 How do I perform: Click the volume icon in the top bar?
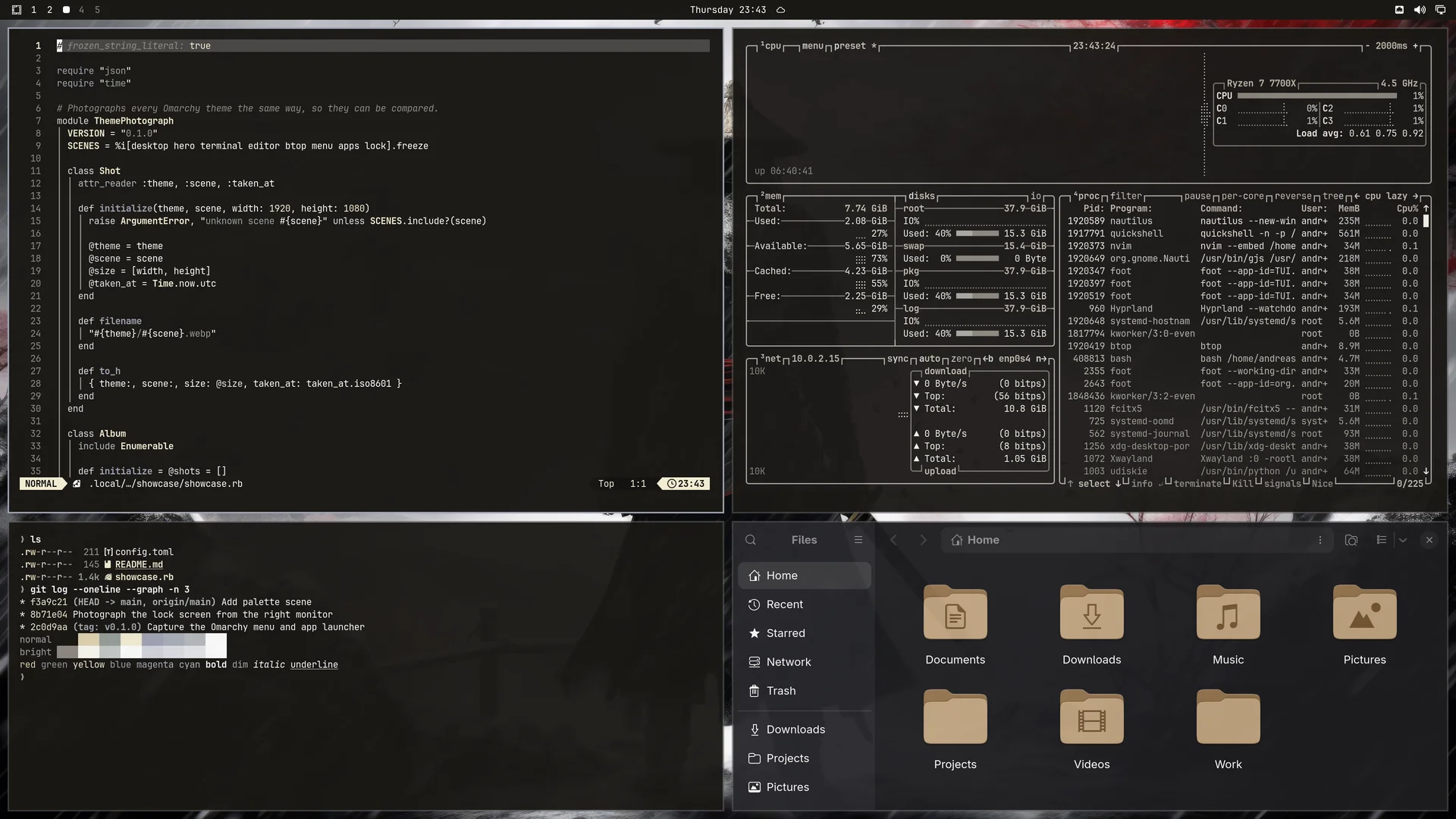click(x=1419, y=10)
